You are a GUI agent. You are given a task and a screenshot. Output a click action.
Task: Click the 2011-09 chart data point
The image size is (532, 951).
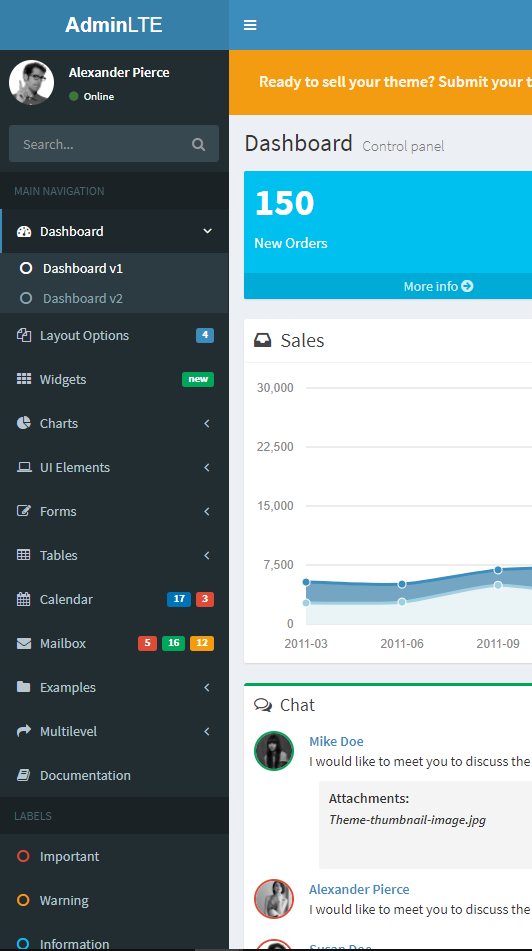pos(498,570)
